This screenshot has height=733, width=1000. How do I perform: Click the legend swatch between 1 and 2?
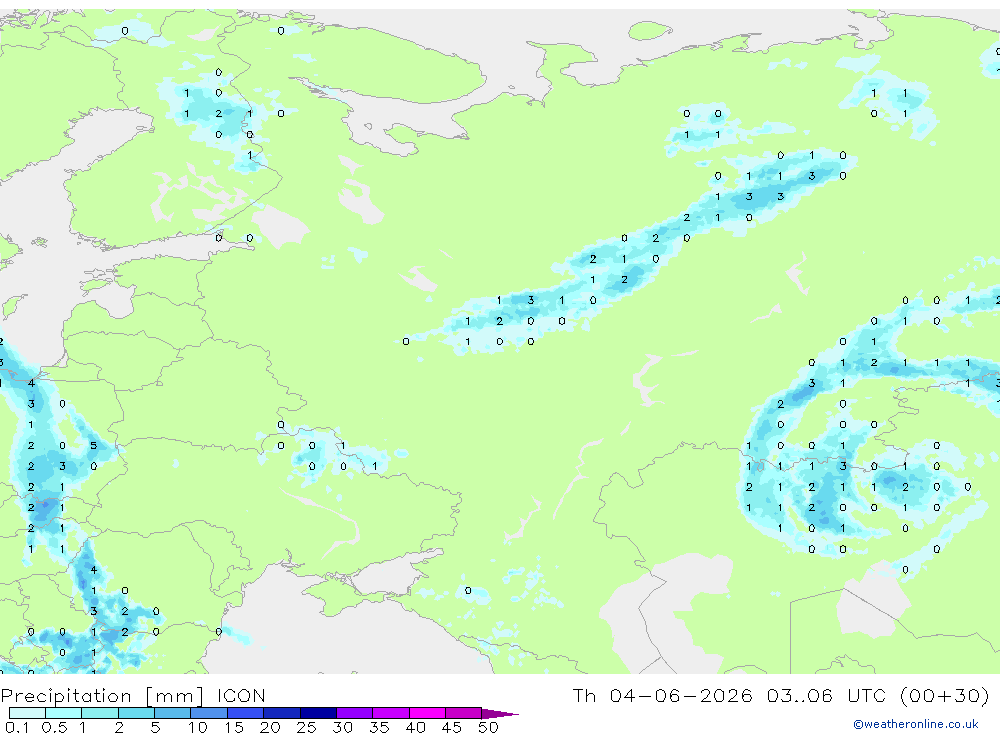coord(100,713)
